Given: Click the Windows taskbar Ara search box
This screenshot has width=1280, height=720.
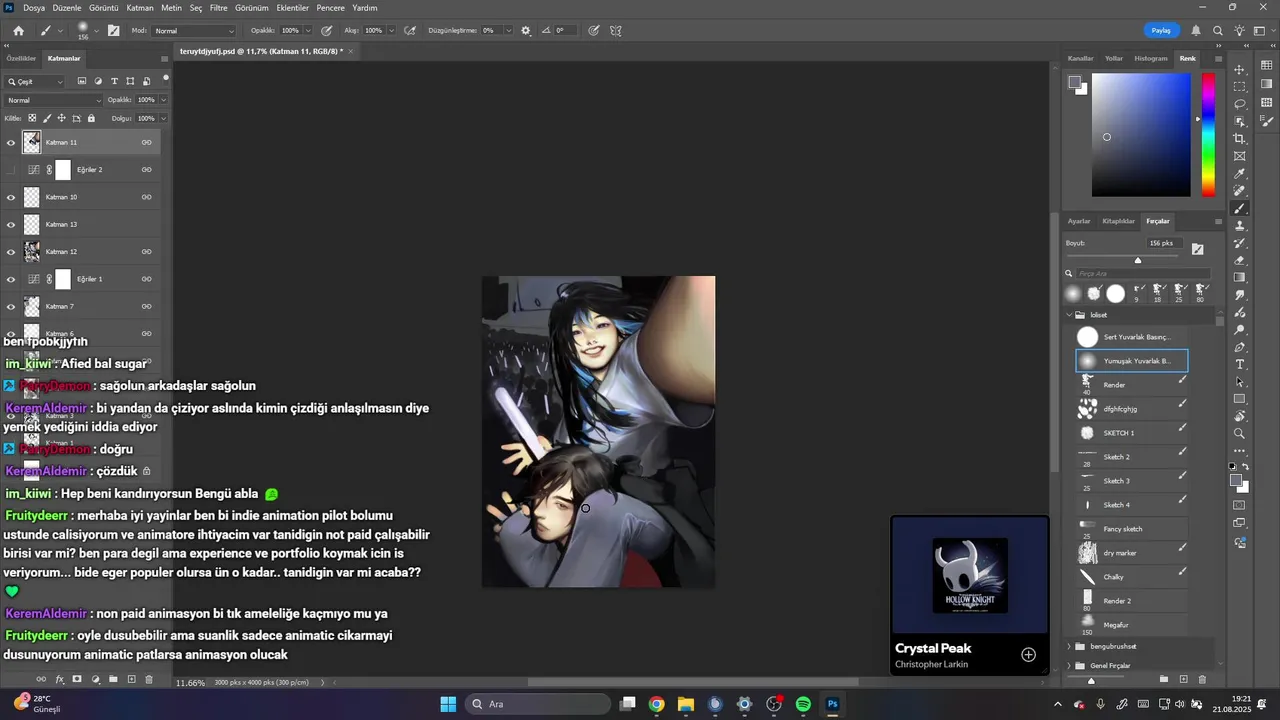Looking at the screenshot, I should [536, 704].
